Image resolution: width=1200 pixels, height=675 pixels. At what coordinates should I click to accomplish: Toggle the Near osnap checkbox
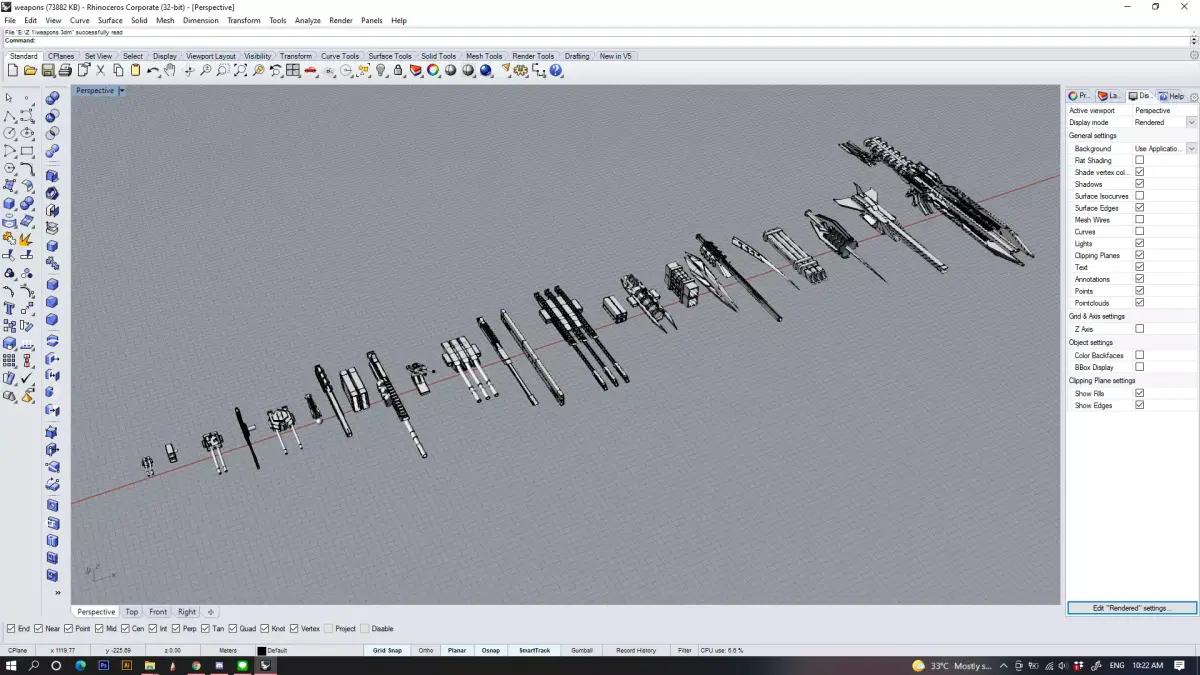tap(39, 629)
